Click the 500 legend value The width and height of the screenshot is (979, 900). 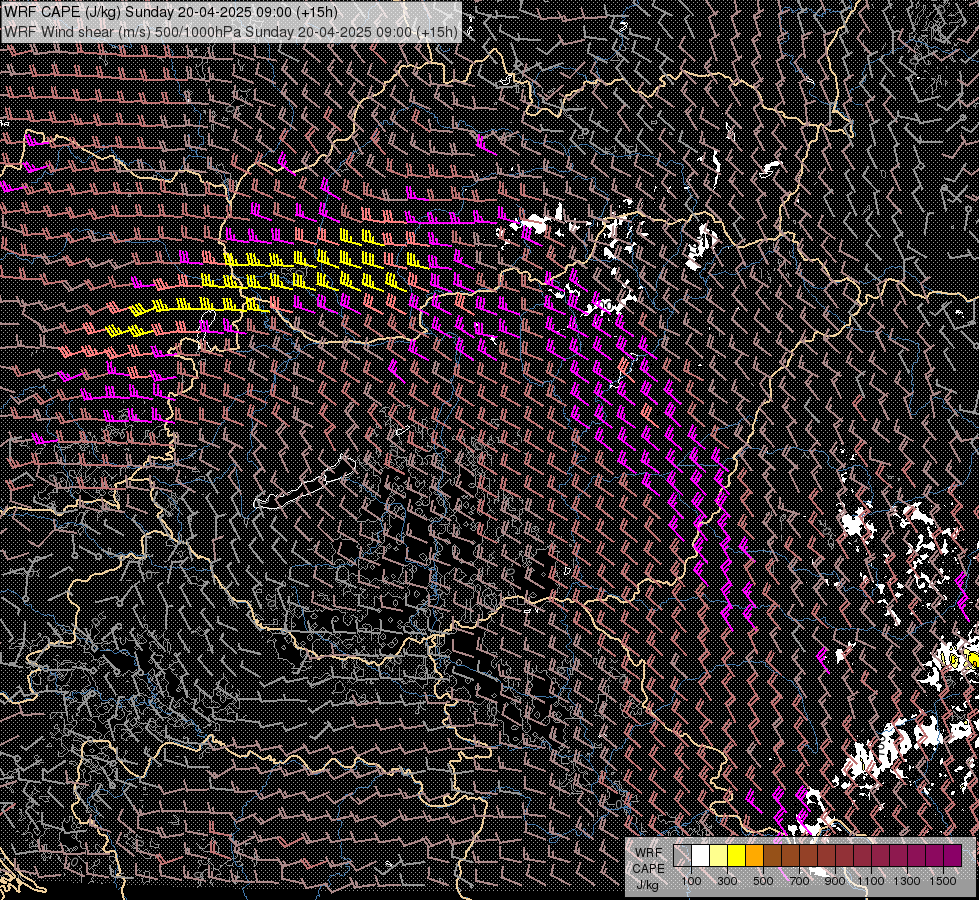[764, 881]
